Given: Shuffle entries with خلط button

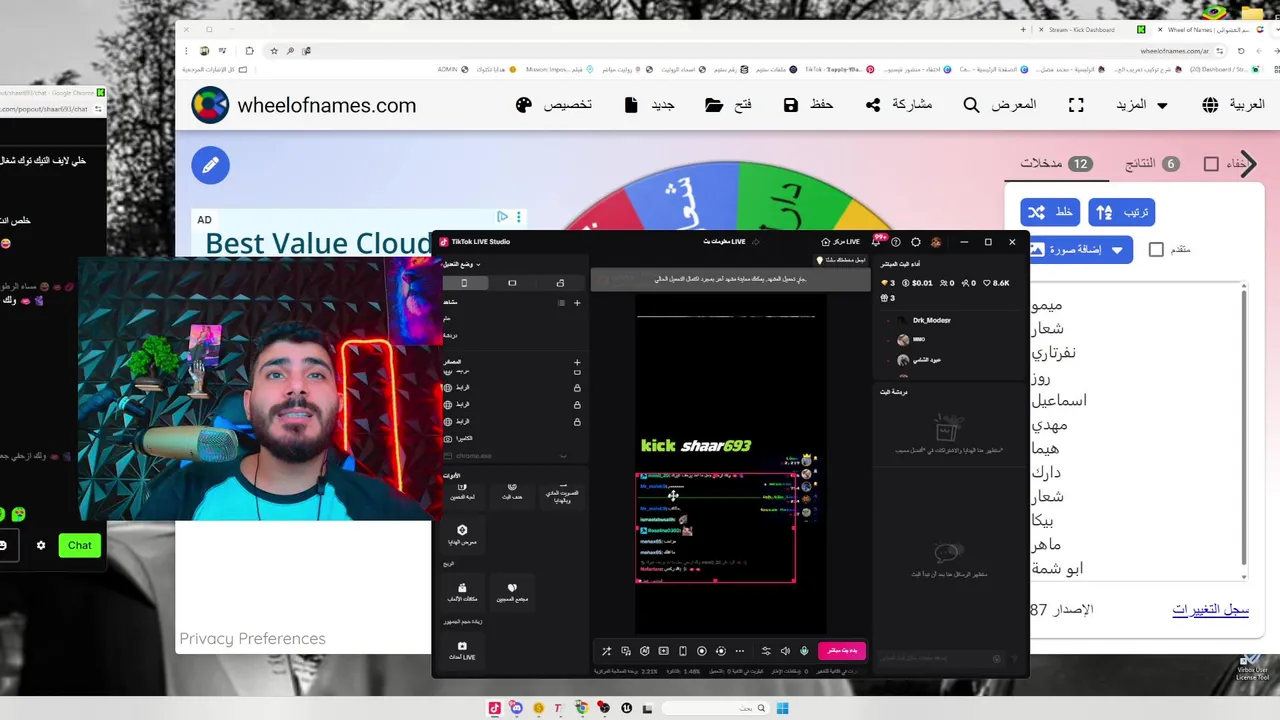Looking at the screenshot, I should click(1050, 212).
